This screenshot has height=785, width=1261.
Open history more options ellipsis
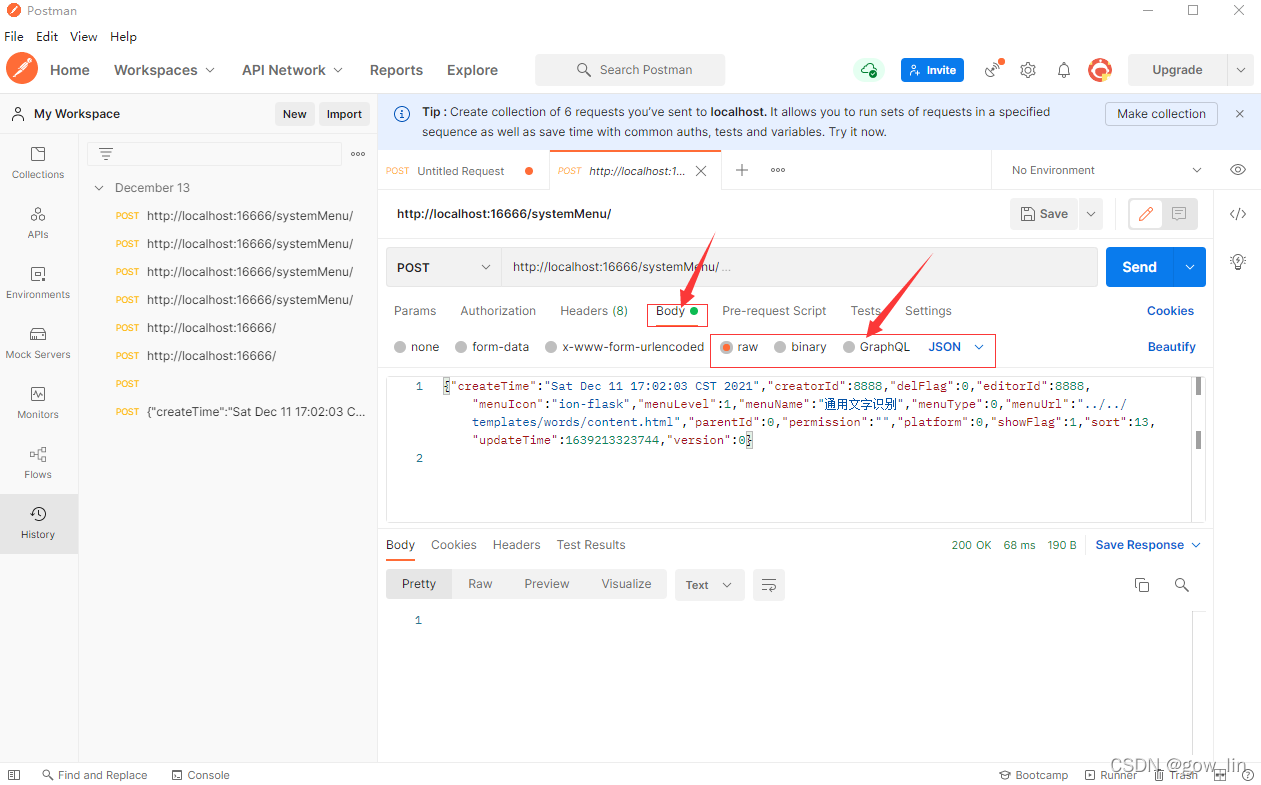(x=358, y=154)
